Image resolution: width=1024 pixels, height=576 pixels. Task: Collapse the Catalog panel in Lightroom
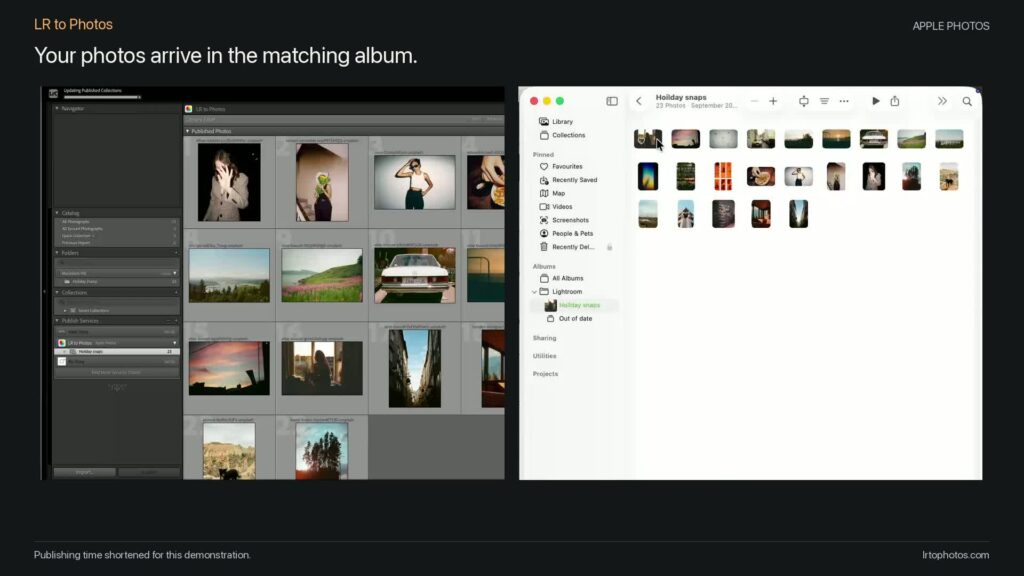coord(57,213)
